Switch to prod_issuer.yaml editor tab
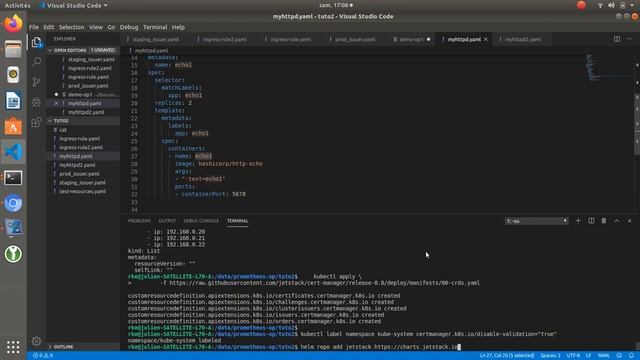 tap(355, 40)
